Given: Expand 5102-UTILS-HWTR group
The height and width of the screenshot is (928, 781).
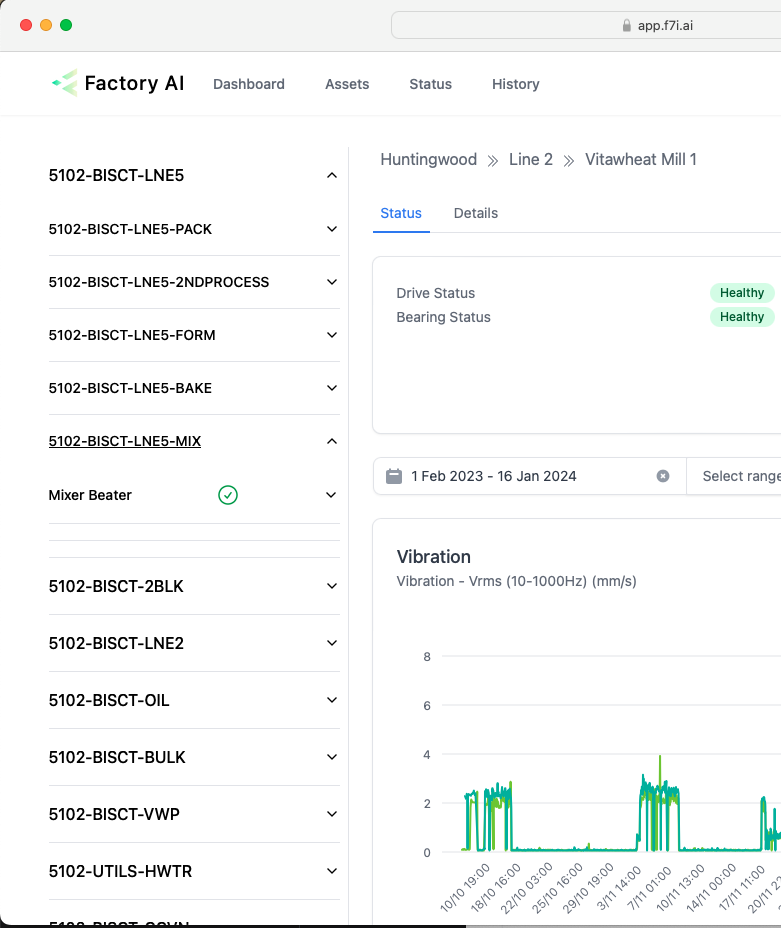Looking at the screenshot, I should (x=332, y=871).
